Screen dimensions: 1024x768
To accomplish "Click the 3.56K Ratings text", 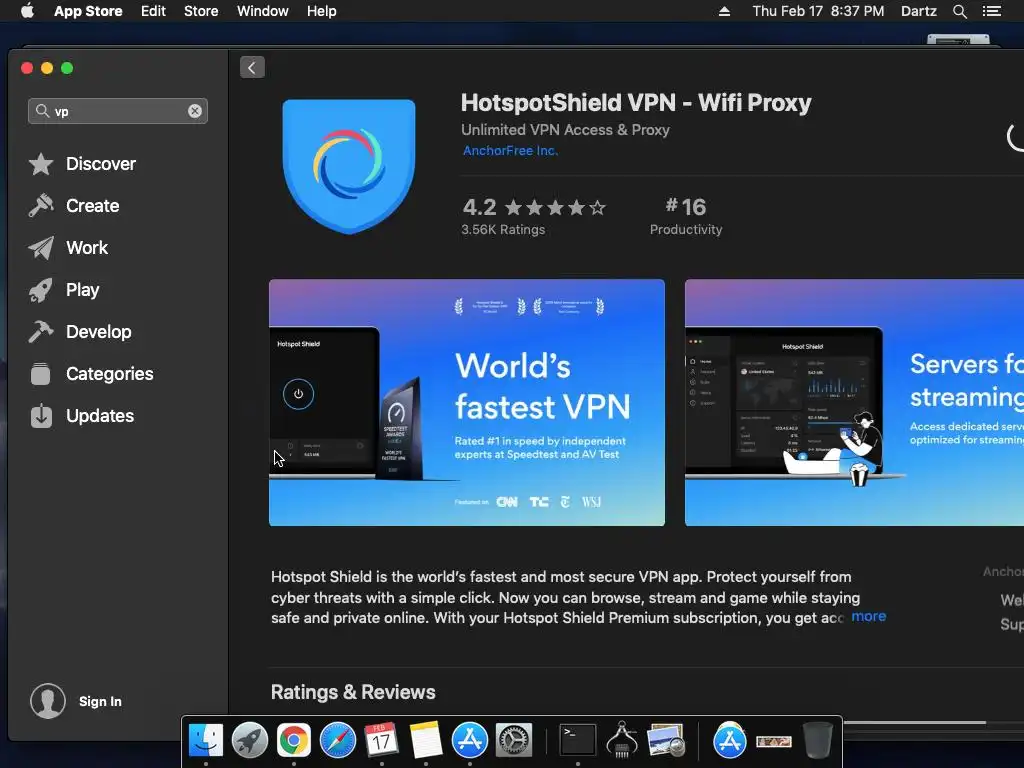I will tap(503, 230).
